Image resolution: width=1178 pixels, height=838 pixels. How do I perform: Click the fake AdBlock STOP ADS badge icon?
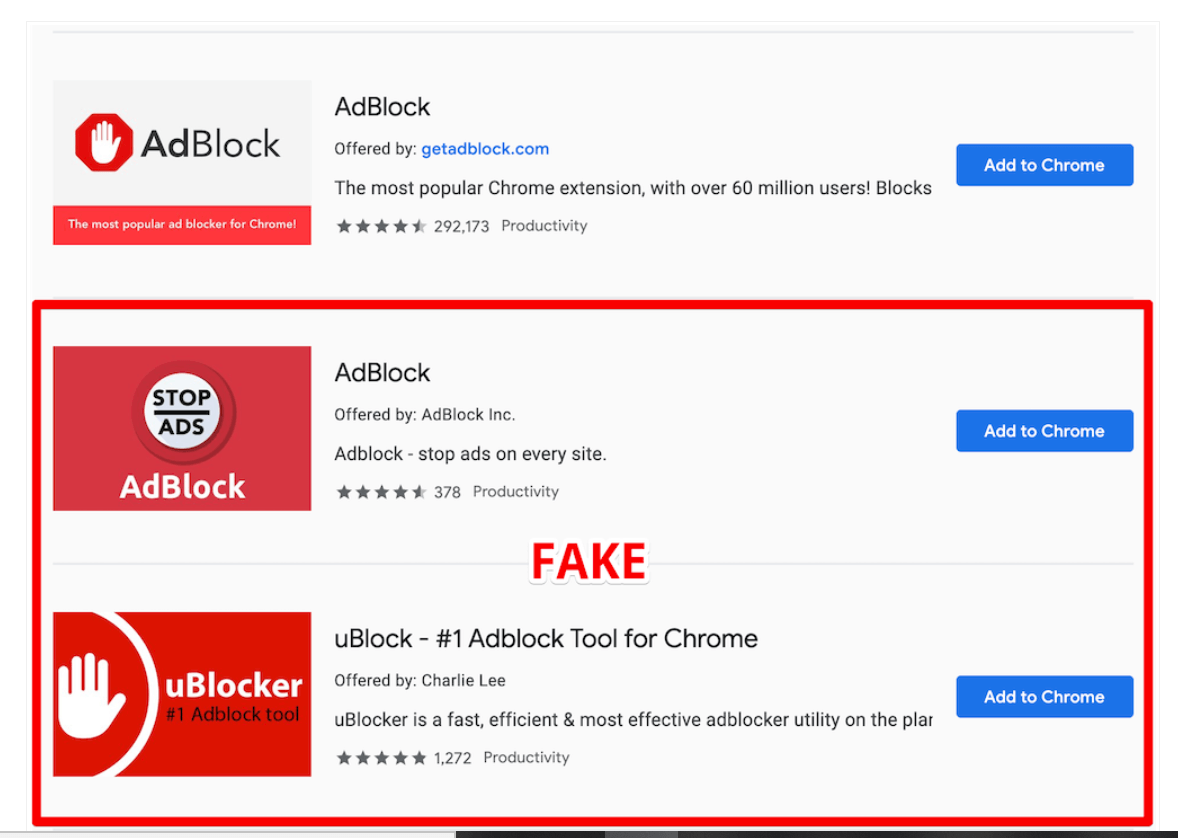click(181, 411)
